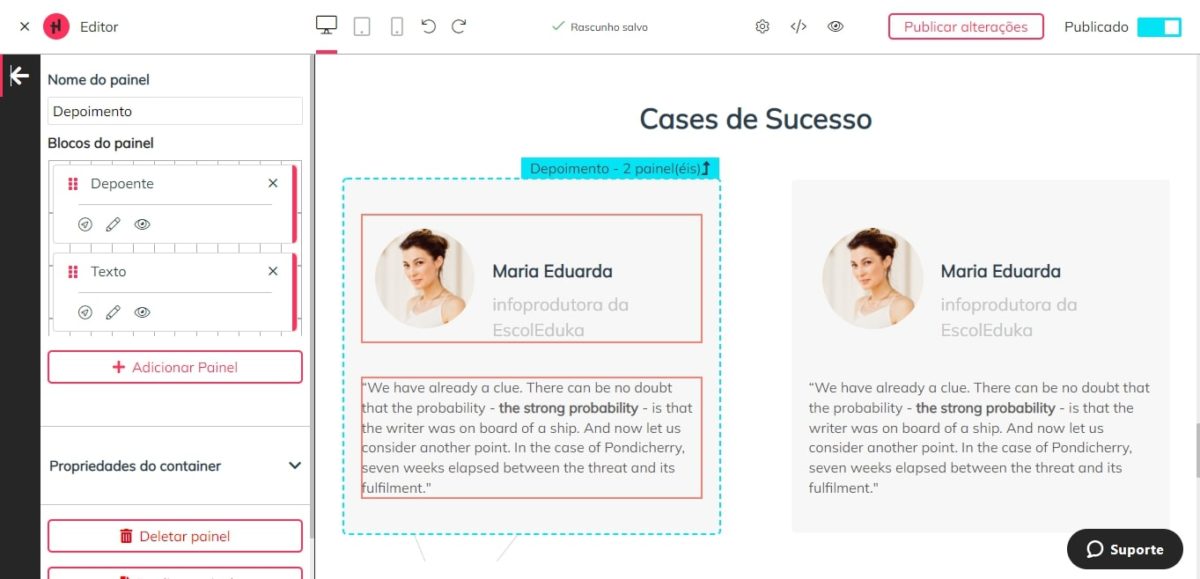Screen dimensions: 1200x579
Task: Remove the Texto block
Action: point(273,272)
